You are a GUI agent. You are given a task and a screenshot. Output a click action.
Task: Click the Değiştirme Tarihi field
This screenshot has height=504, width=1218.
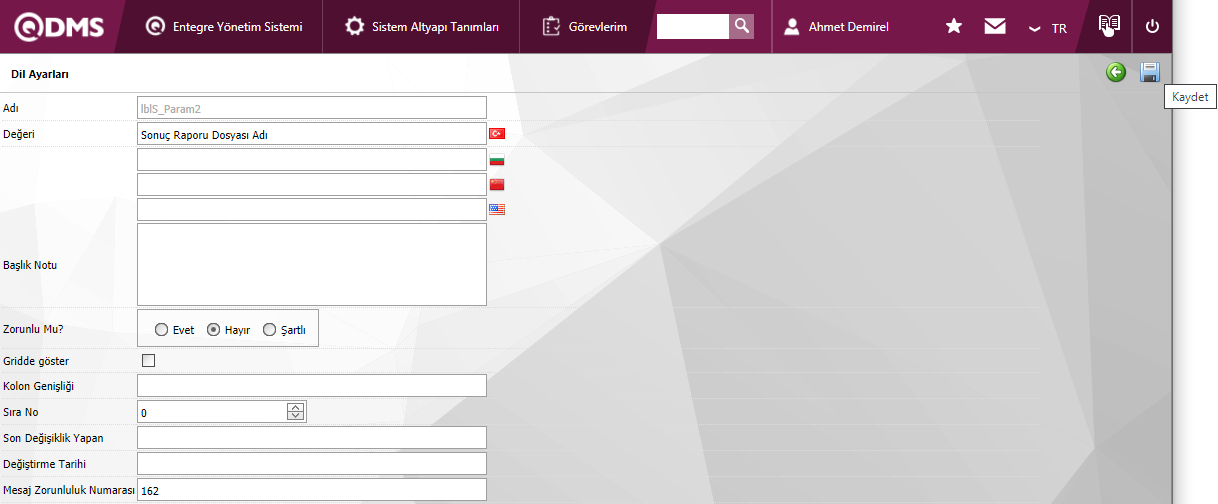[312, 464]
